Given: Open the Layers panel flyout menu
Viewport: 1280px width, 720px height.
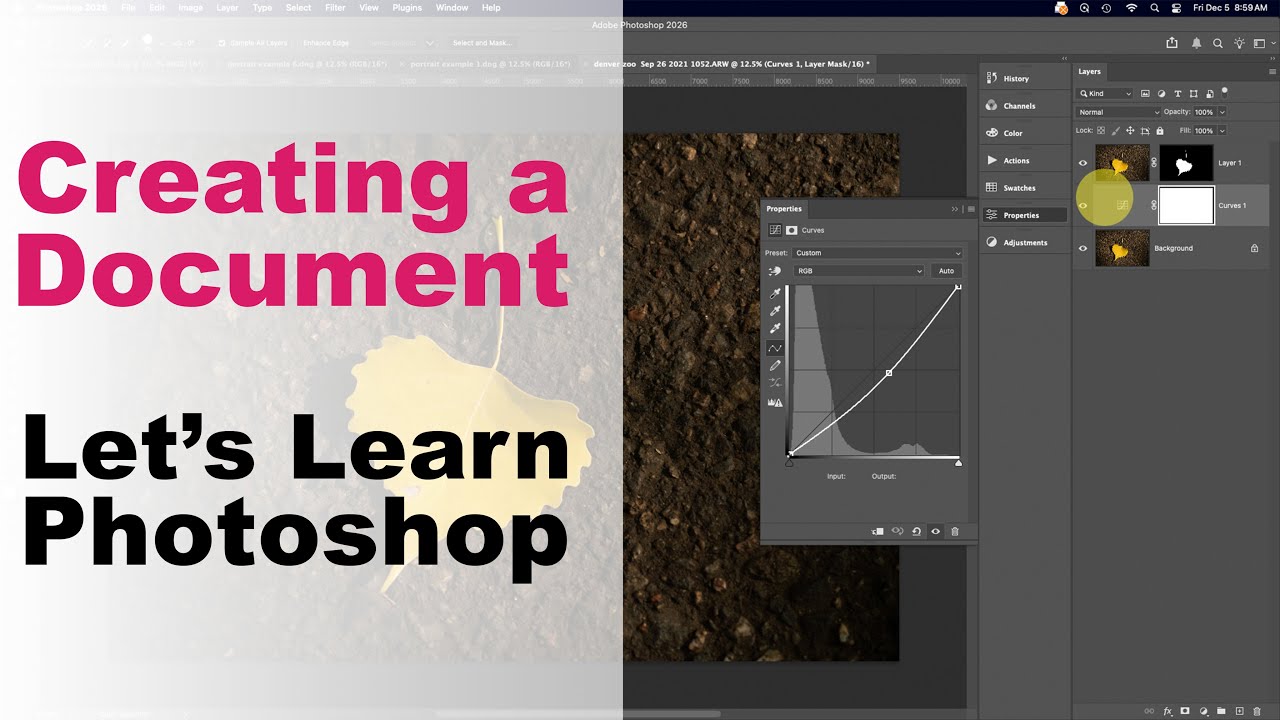Looking at the screenshot, I should point(1272,72).
